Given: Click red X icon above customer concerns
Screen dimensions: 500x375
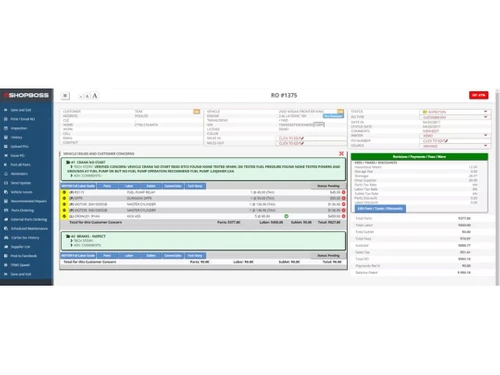Looking at the screenshot, I should click(x=341, y=153).
